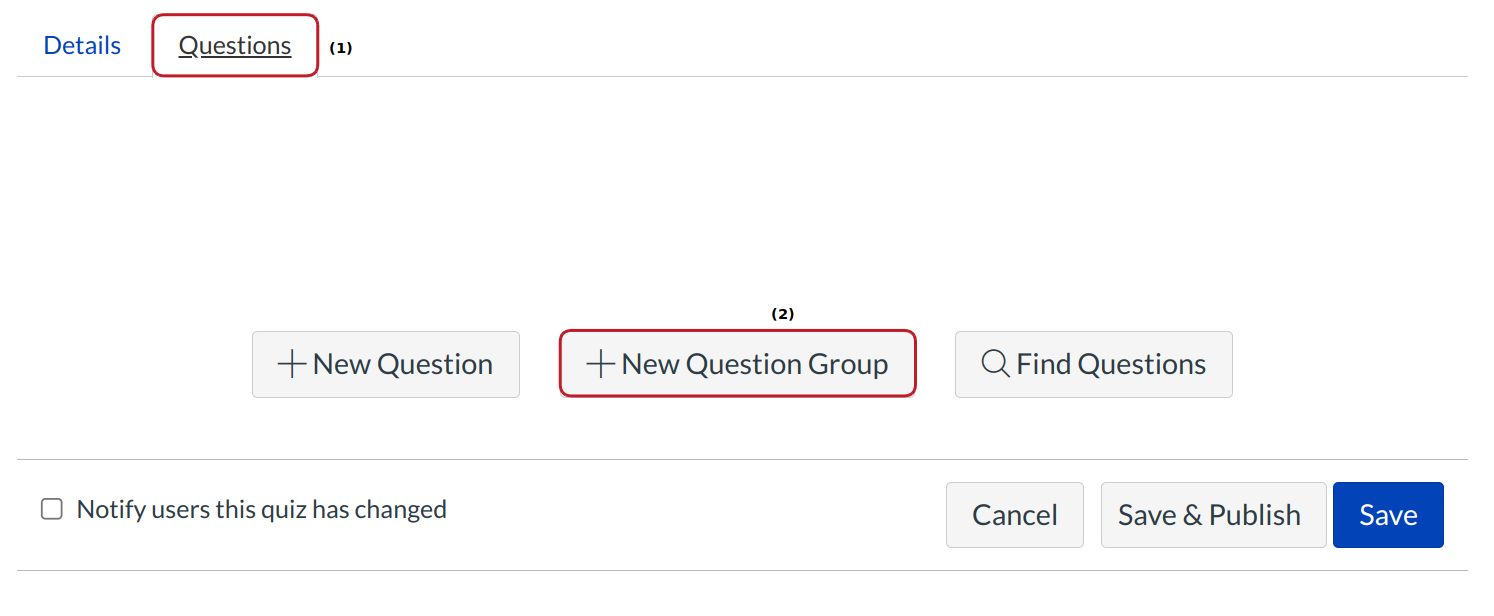The height and width of the screenshot is (616, 1494).
Task: Add a new question to the quiz
Action: pyautogui.click(x=386, y=365)
